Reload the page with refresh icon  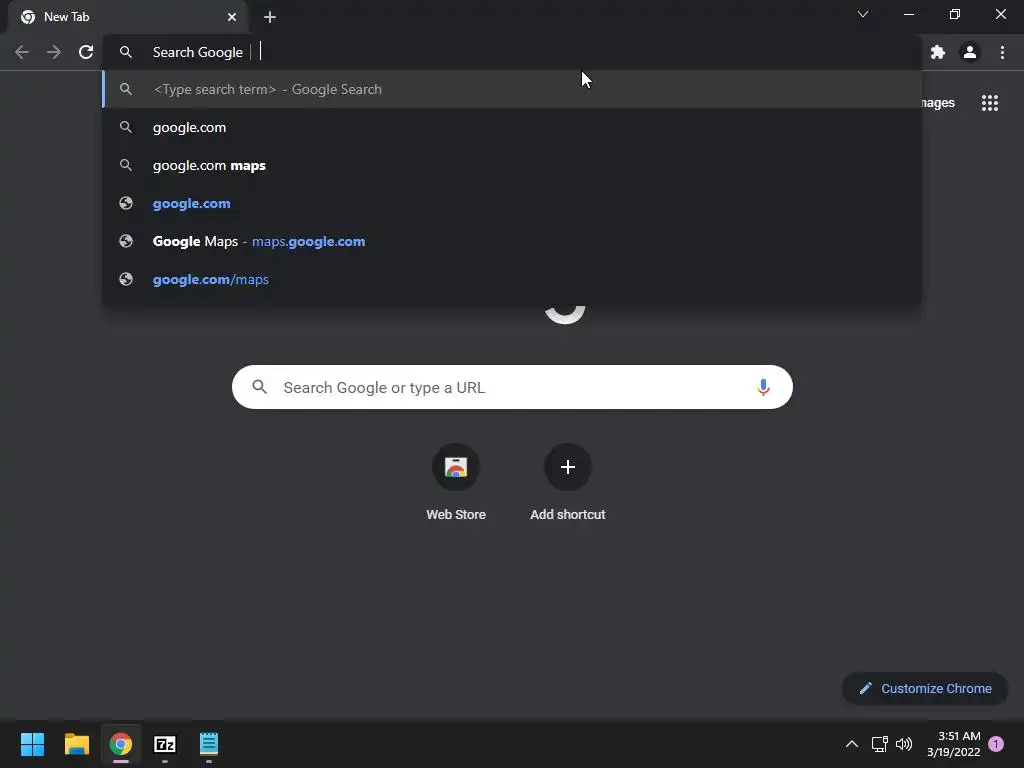[86, 52]
